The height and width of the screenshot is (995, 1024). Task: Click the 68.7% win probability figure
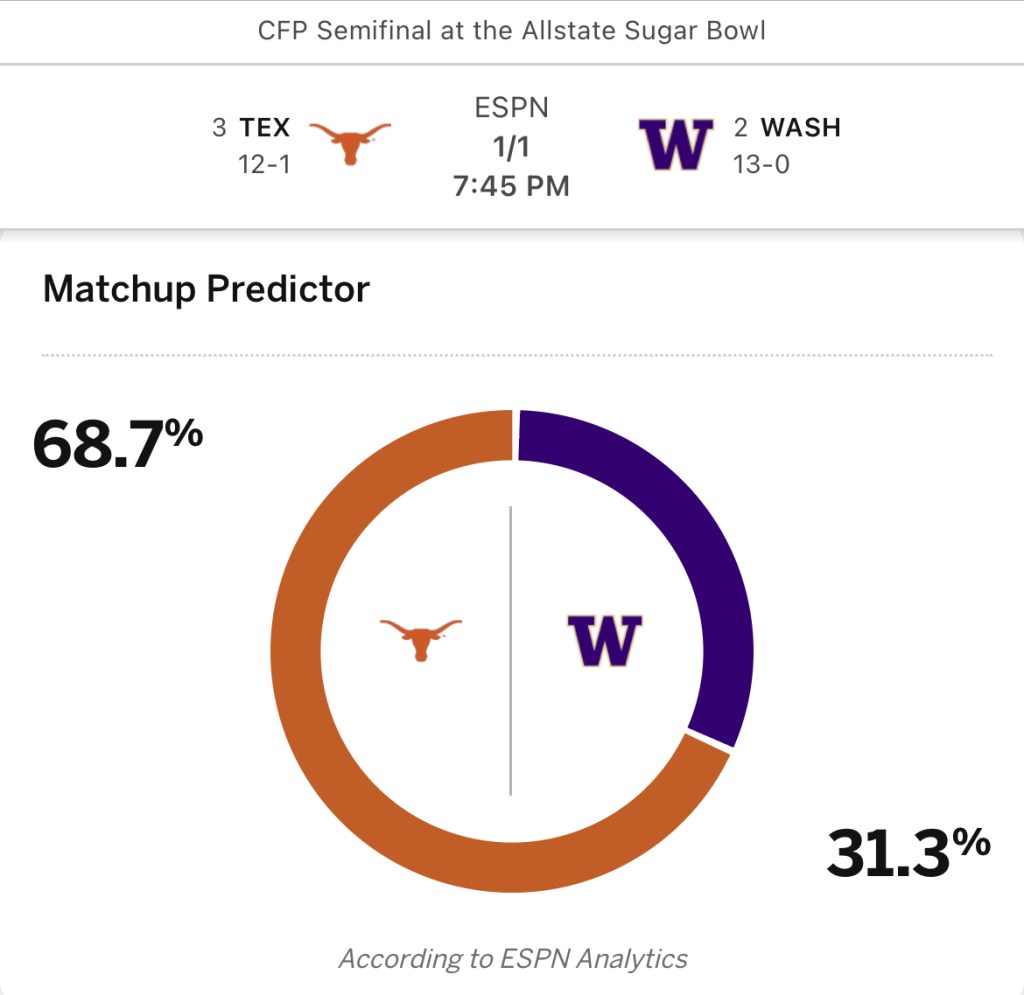(x=118, y=443)
